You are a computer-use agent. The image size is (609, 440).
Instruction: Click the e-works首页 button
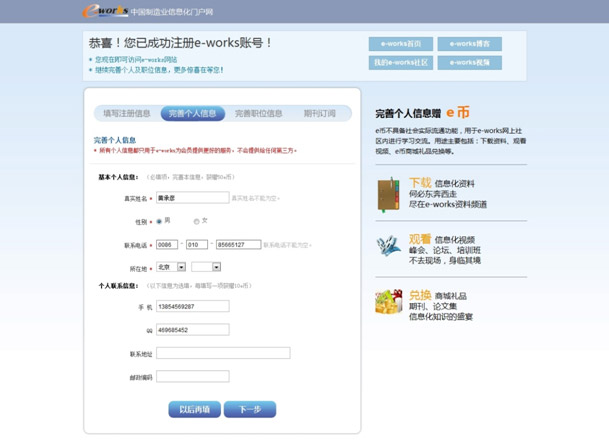click(x=401, y=44)
